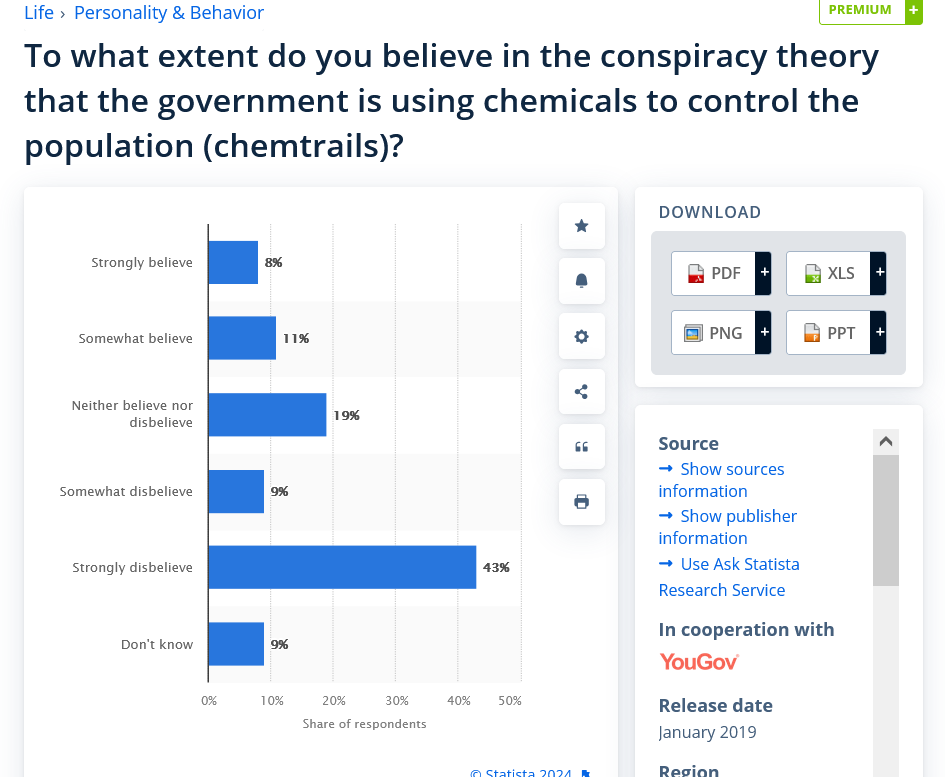Click the star favorite icon
The width and height of the screenshot is (945, 777).
[582, 226]
